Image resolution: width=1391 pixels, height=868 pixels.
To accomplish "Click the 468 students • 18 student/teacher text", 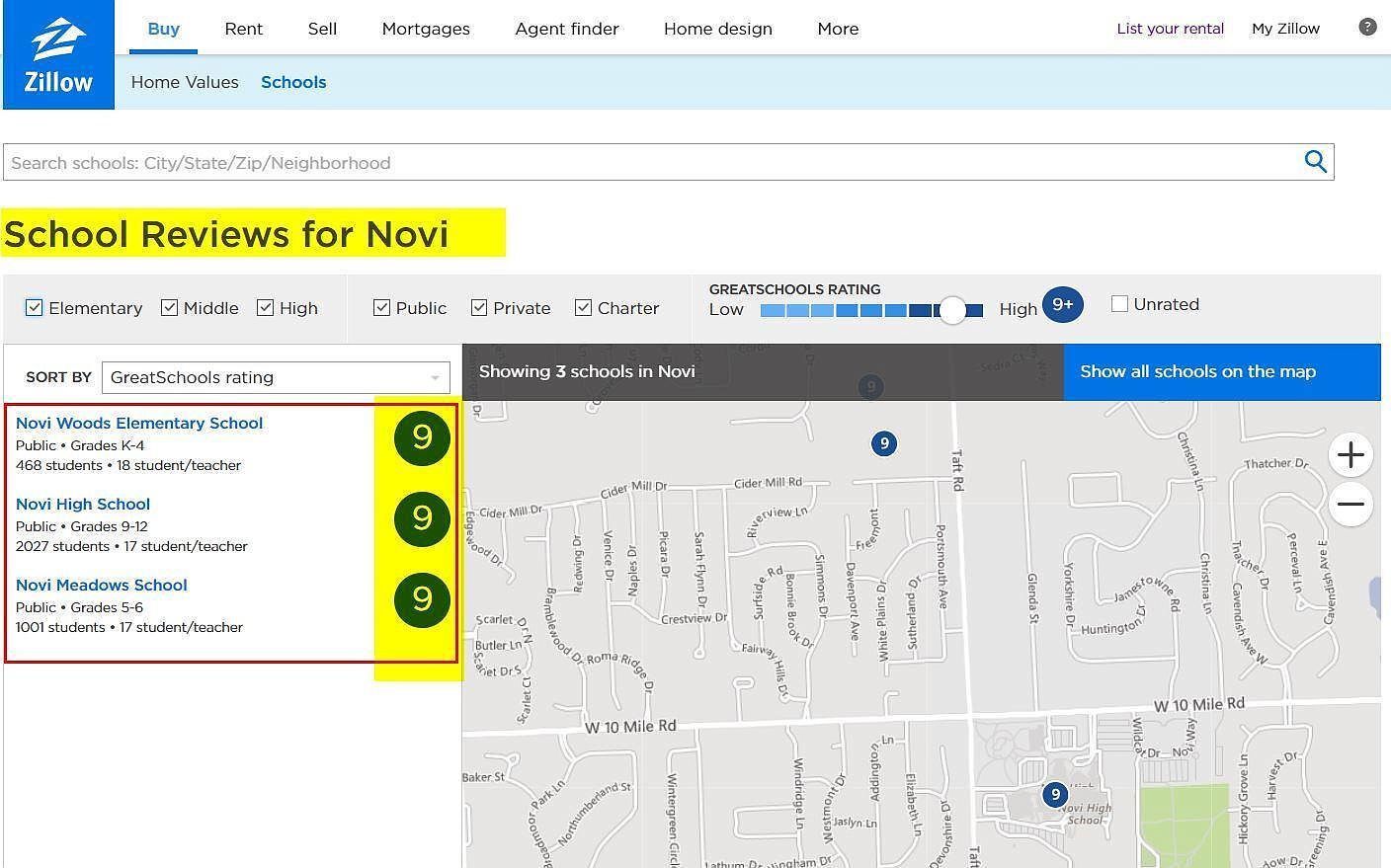I will click(128, 465).
